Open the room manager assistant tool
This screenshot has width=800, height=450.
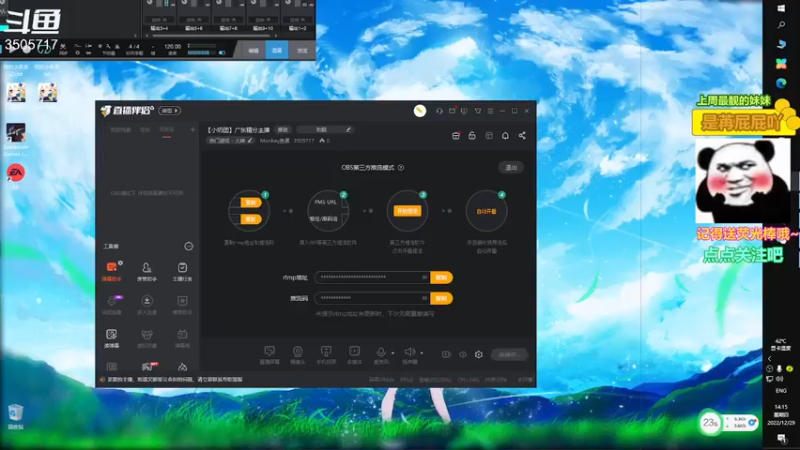[x=147, y=271]
